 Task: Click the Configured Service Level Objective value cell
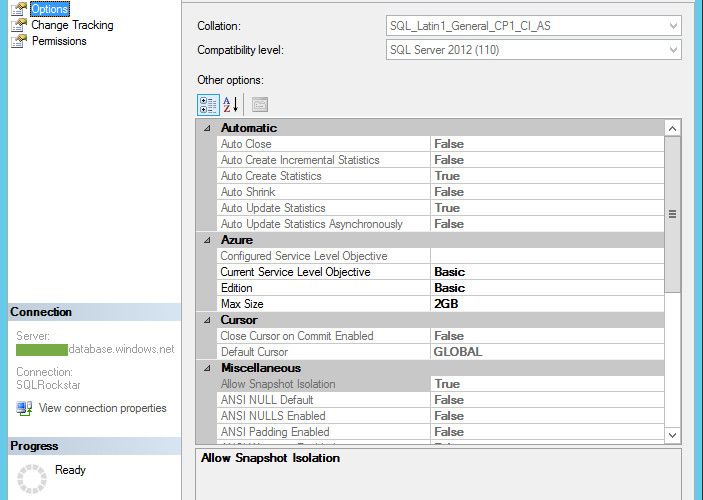547,256
